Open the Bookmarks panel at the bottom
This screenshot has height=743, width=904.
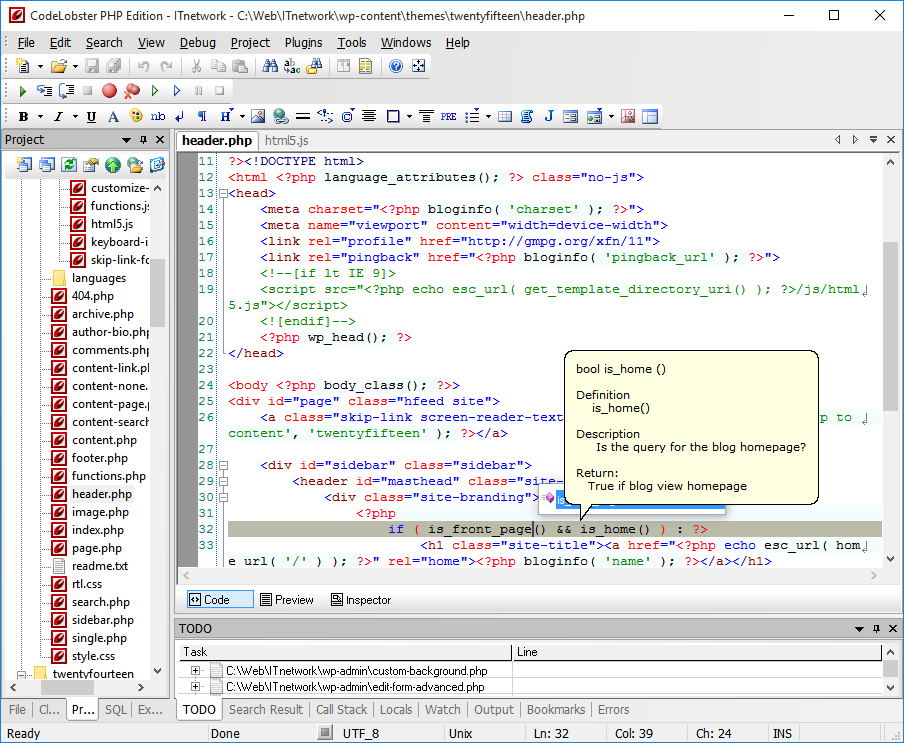click(x=556, y=710)
